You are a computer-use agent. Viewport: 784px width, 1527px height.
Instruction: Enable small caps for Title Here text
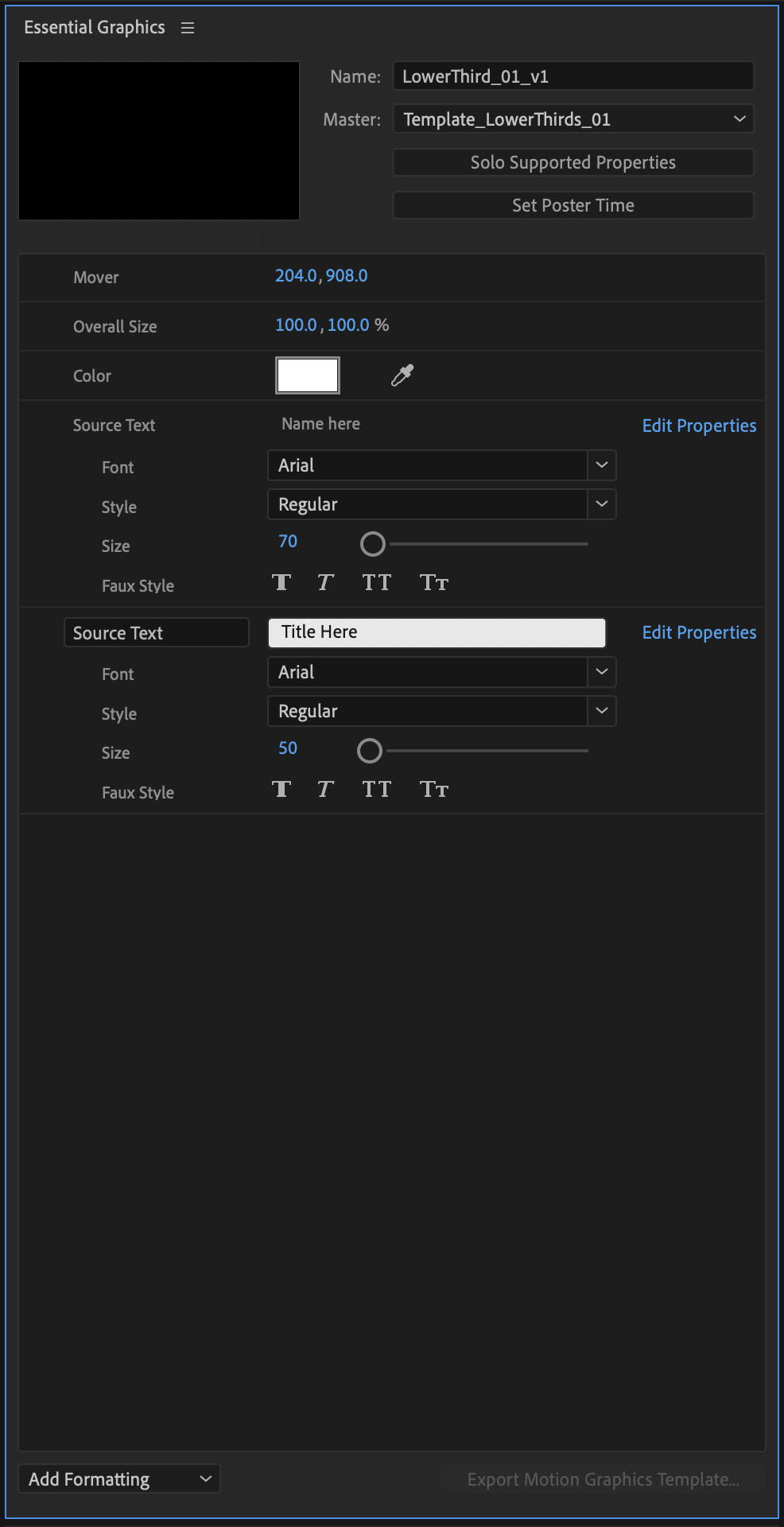(x=434, y=790)
